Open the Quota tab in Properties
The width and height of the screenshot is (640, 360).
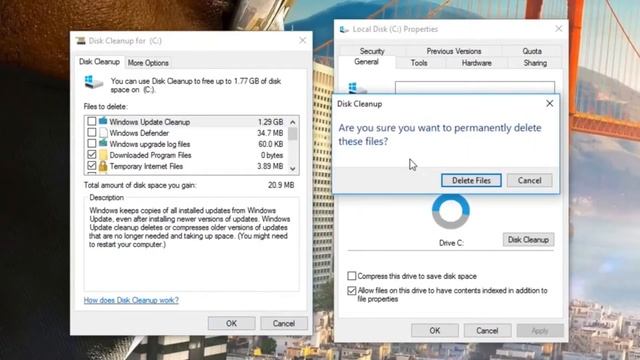532,51
